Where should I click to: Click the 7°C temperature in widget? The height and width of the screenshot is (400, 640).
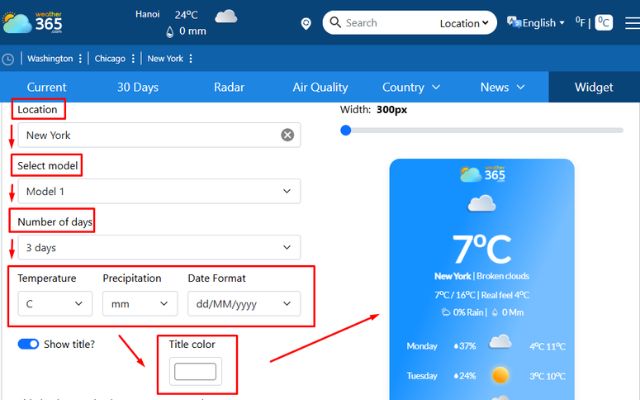pyautogui.click(x=482, y=249)
